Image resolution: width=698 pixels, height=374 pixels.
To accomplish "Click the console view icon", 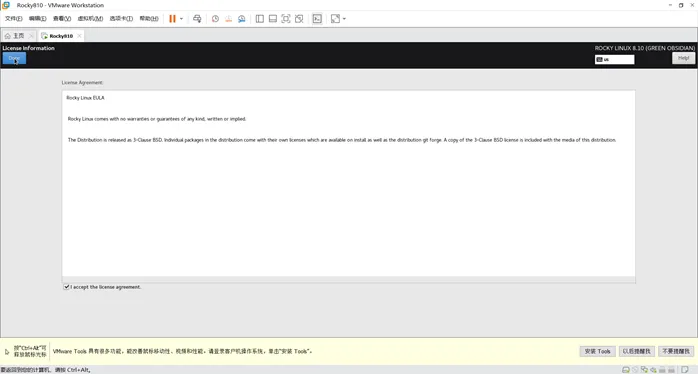I will 317,19.
